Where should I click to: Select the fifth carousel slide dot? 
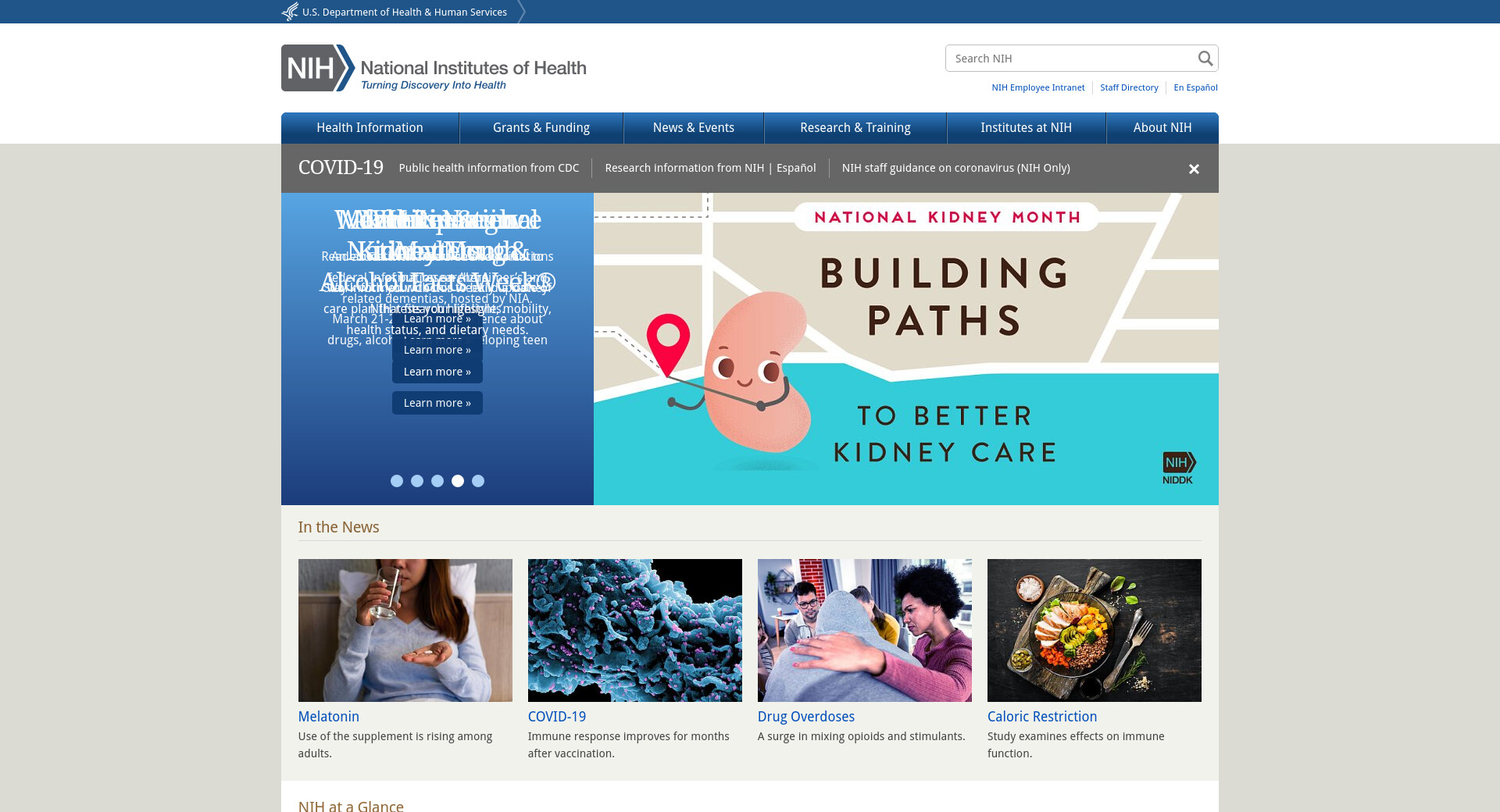(x=478, y=481)
